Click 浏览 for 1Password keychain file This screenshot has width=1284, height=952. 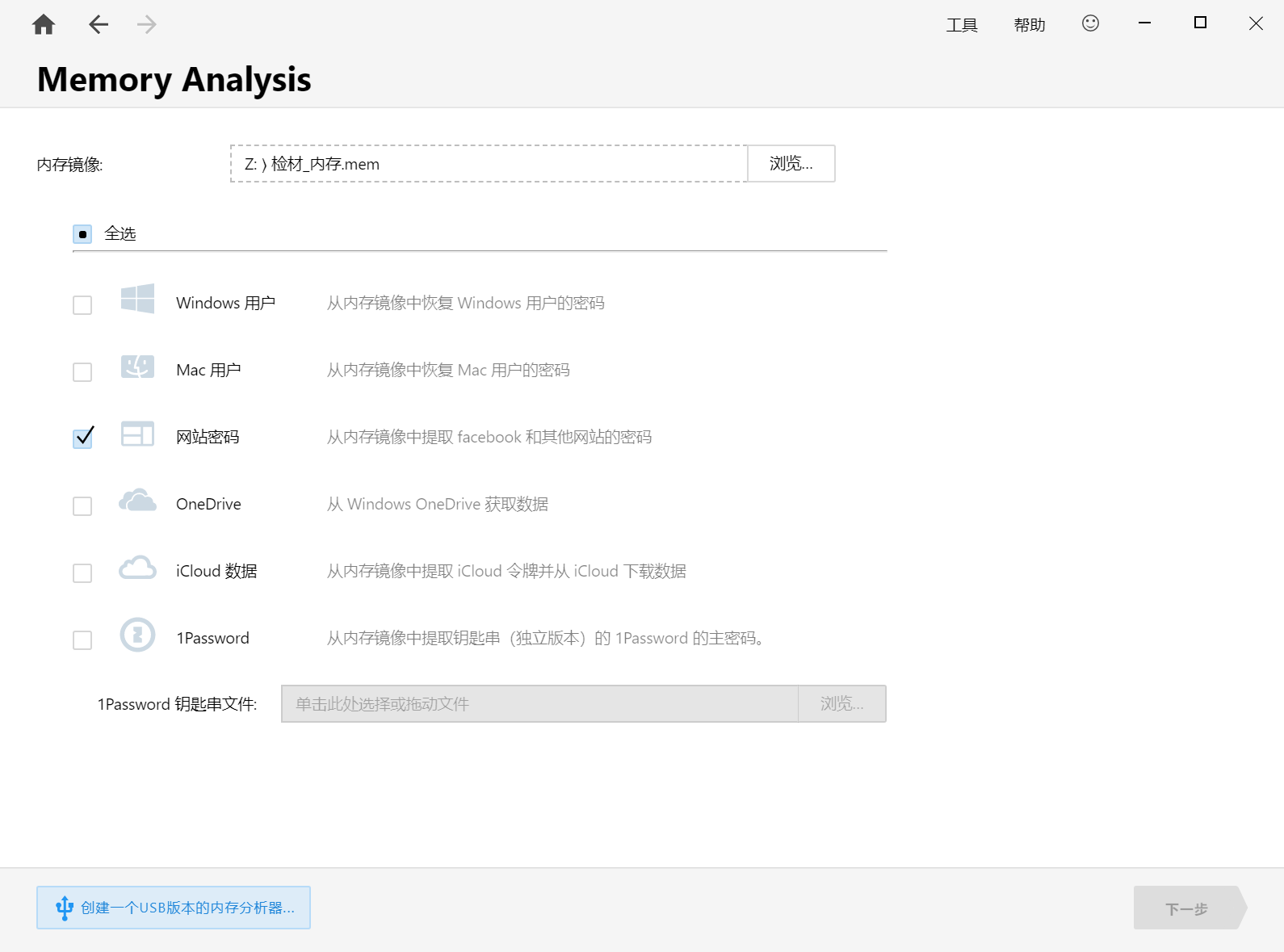(842, 704)
